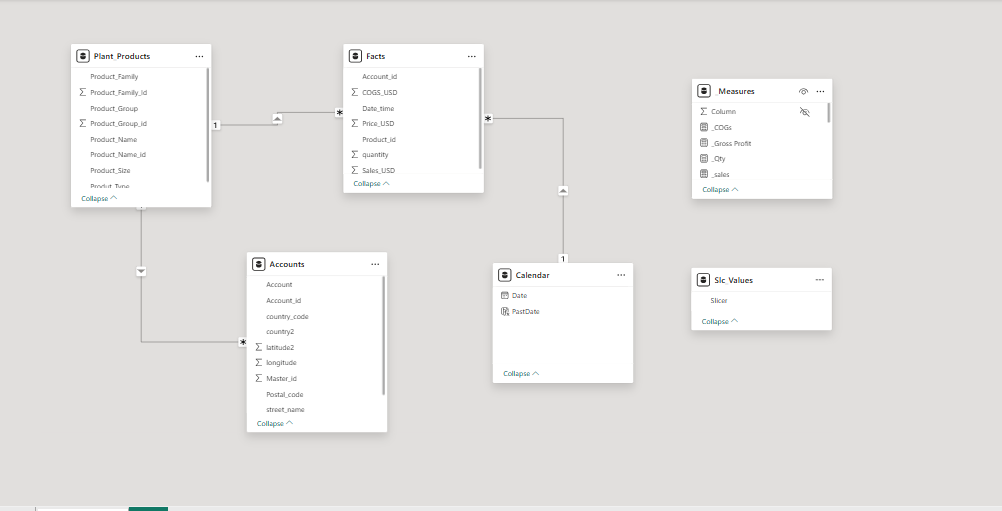Click the Facts table database icon
This screenshot has width=1002, height=511.
pos(355,56)
